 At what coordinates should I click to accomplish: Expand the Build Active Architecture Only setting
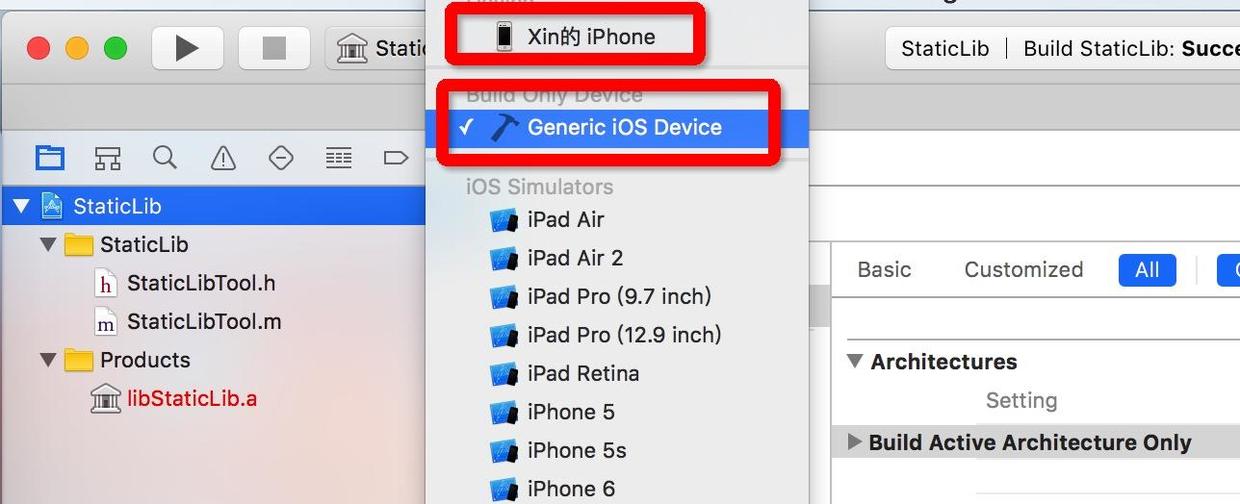tap(854, 442)
